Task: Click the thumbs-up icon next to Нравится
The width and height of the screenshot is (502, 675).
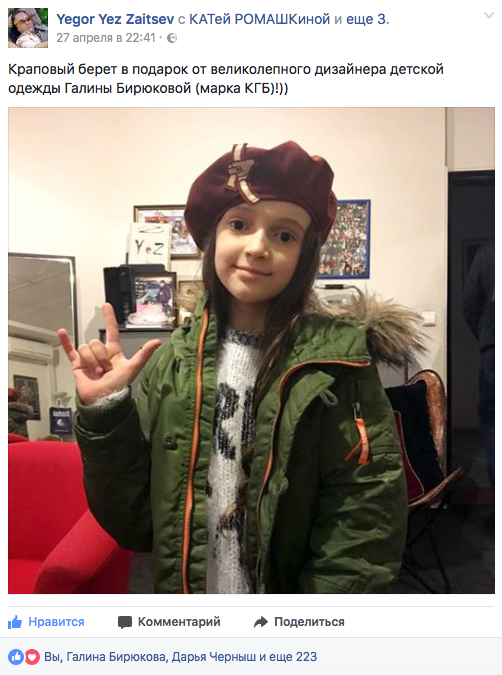Action: (15, 622)
